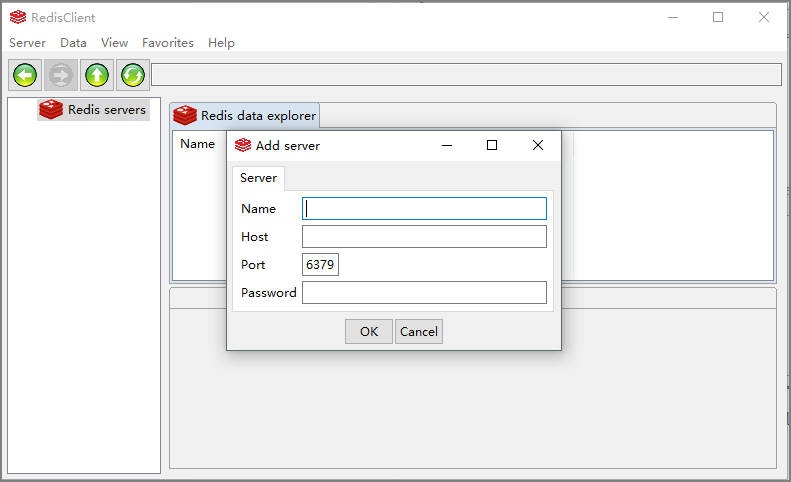Maximize the RedisClient main window
Image resolution: width=791 pixels, height=482 pixels.
[718, 17]
